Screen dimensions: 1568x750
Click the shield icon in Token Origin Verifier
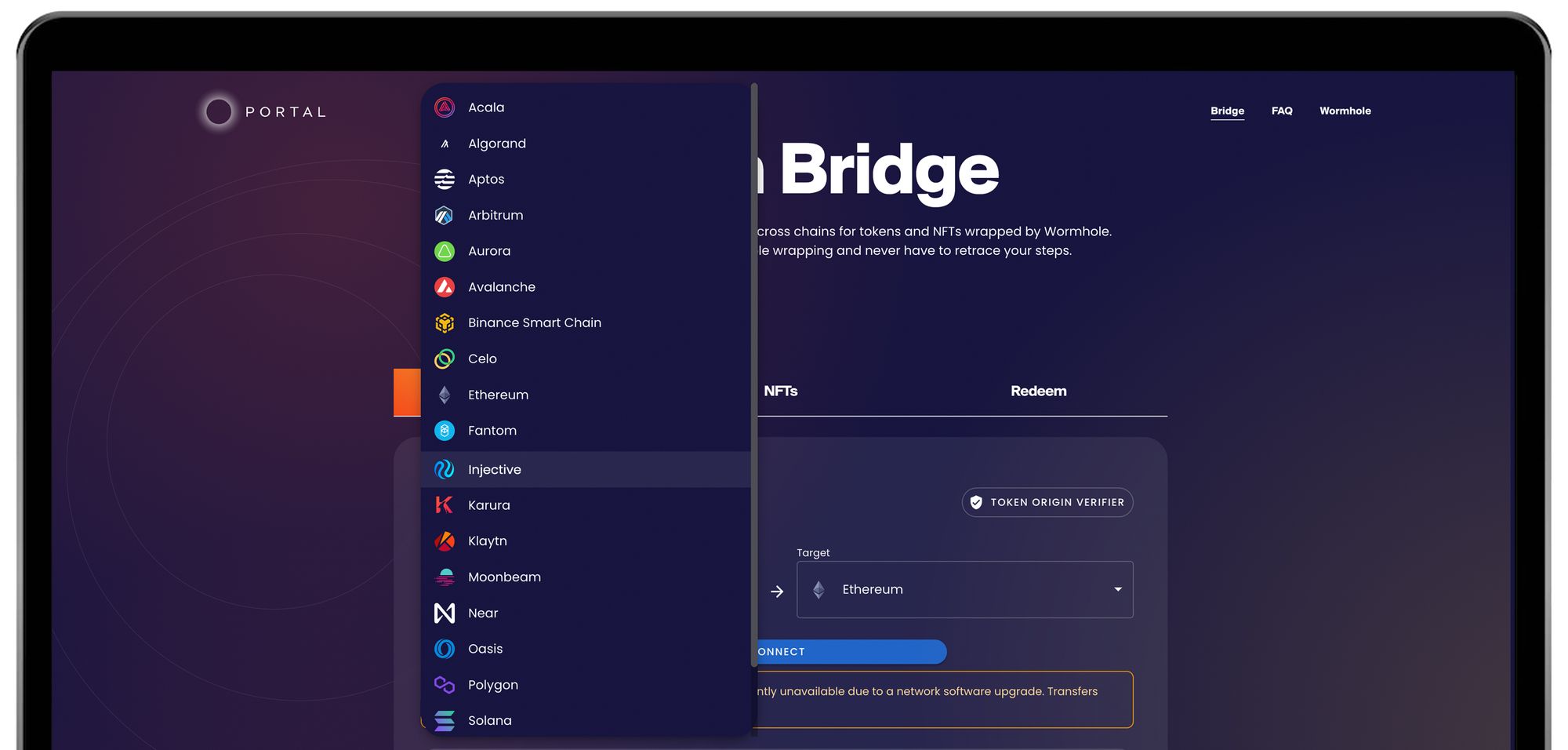pos(976,502)
